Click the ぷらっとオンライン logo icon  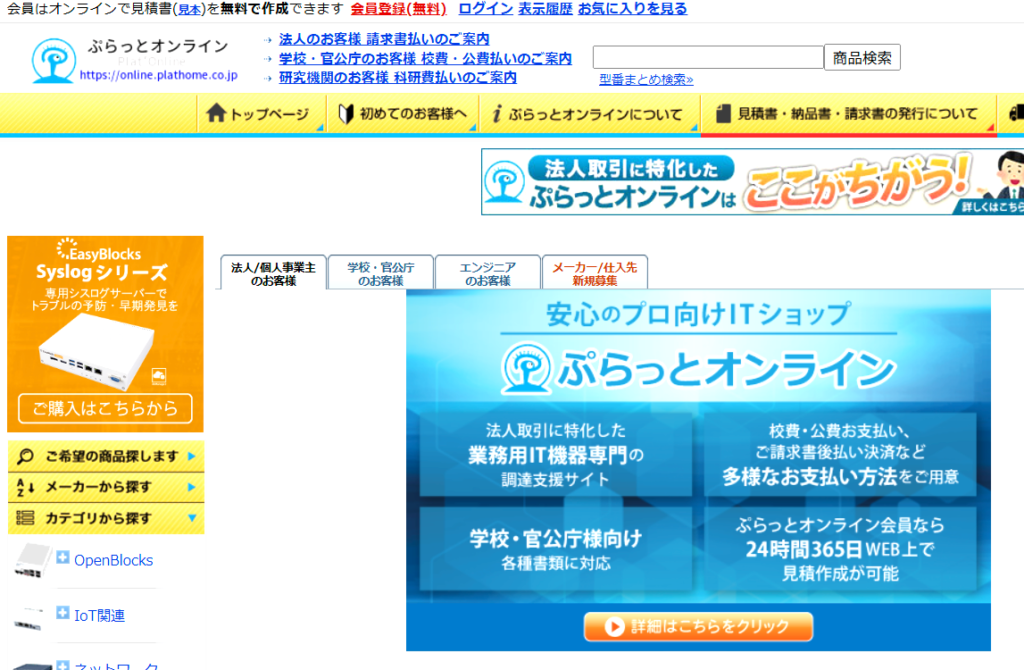pyautogui.click(x=54, y=61)
